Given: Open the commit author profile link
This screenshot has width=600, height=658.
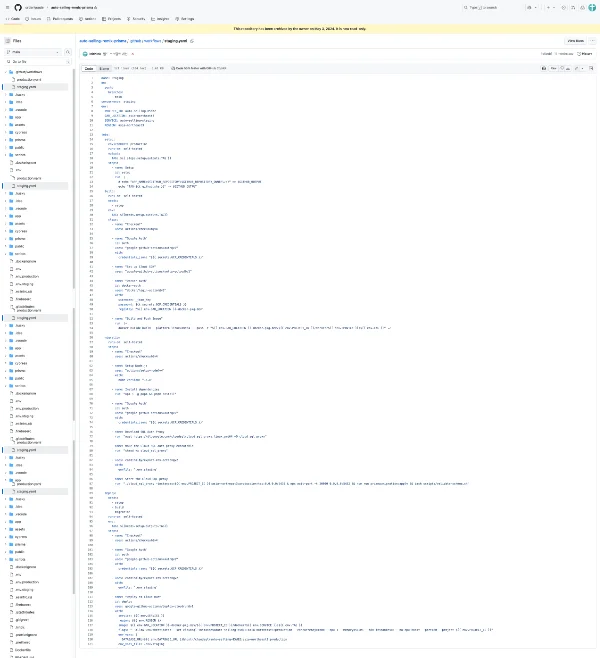Looking at the screenshot, I should tap(95, 54).
